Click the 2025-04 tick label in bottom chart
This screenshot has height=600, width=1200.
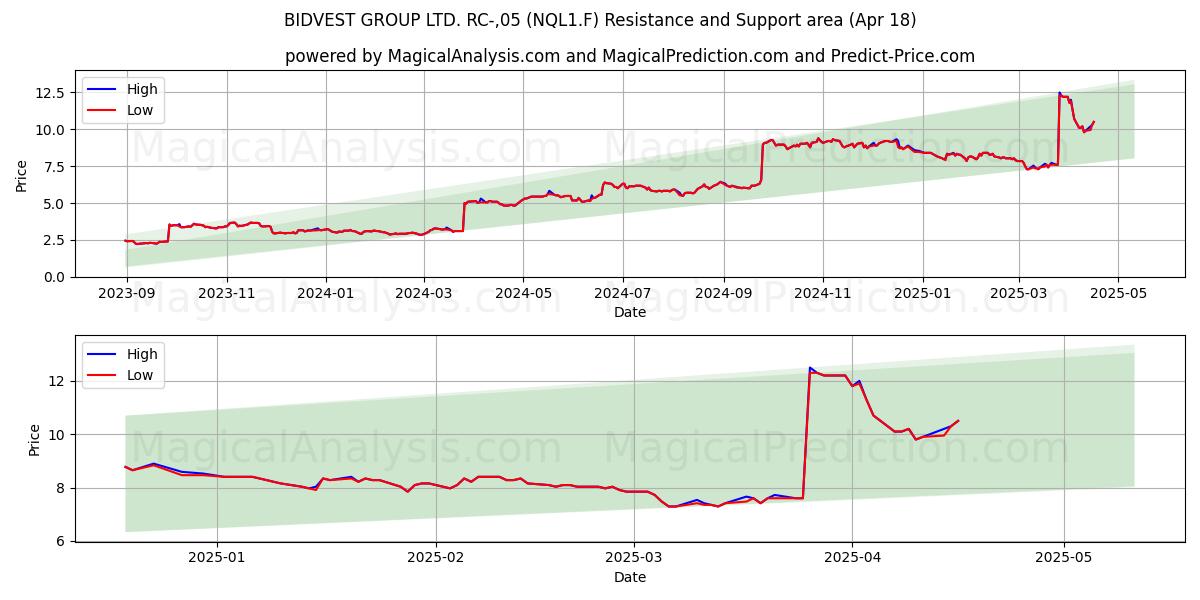852,559
